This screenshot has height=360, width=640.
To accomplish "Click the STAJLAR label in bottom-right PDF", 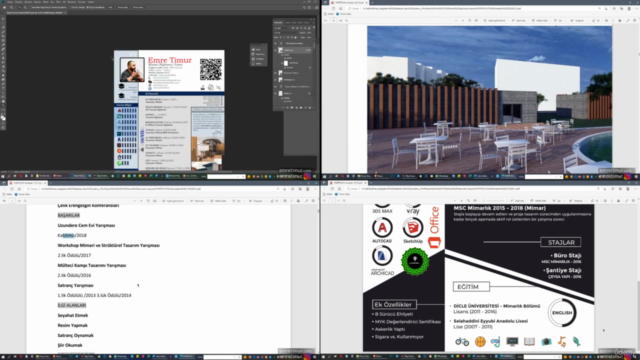I will [x=561, y=242].
